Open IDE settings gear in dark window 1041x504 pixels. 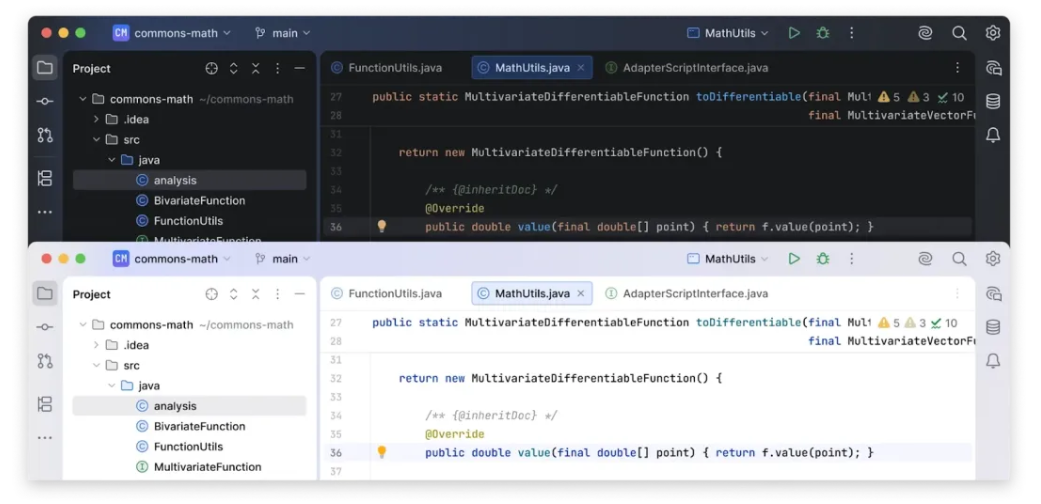993,33
